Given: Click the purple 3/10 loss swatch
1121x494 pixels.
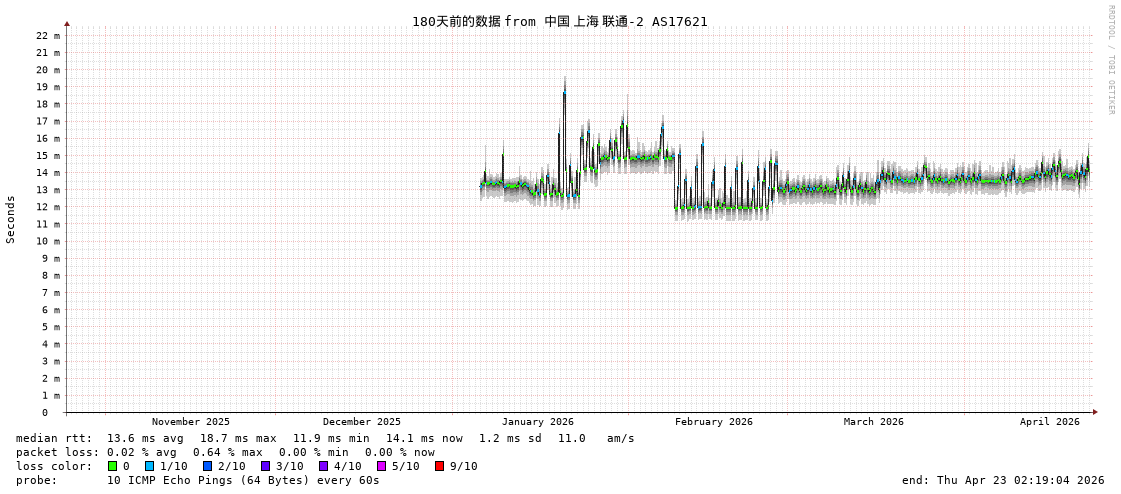Looking at the screenshot, I should (265, 466).
